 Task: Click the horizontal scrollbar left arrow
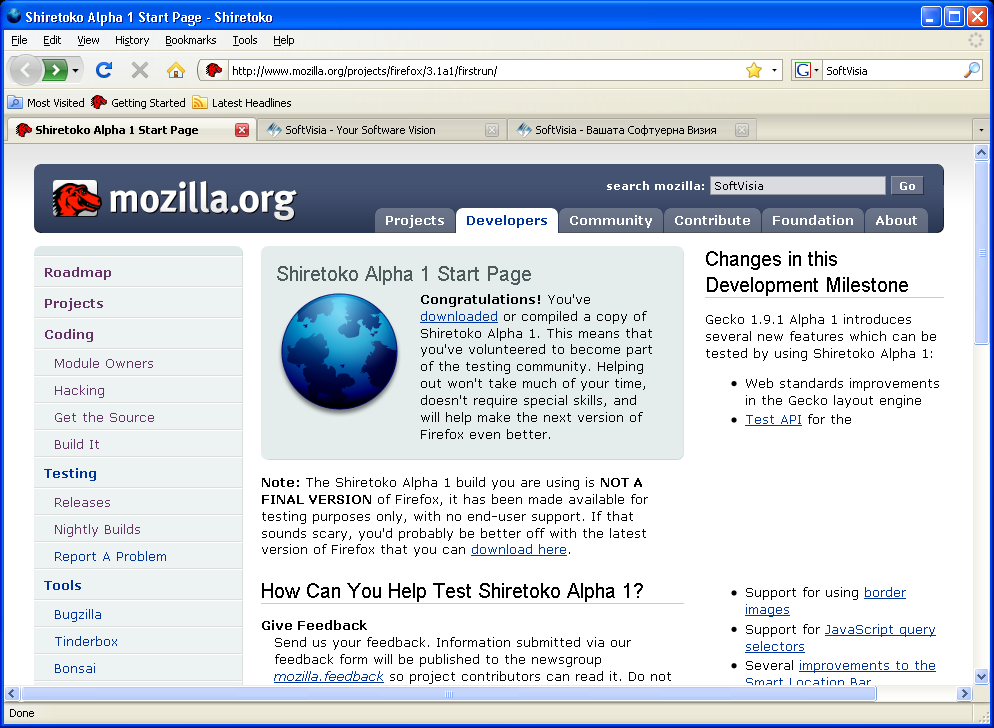coord(12,694)
